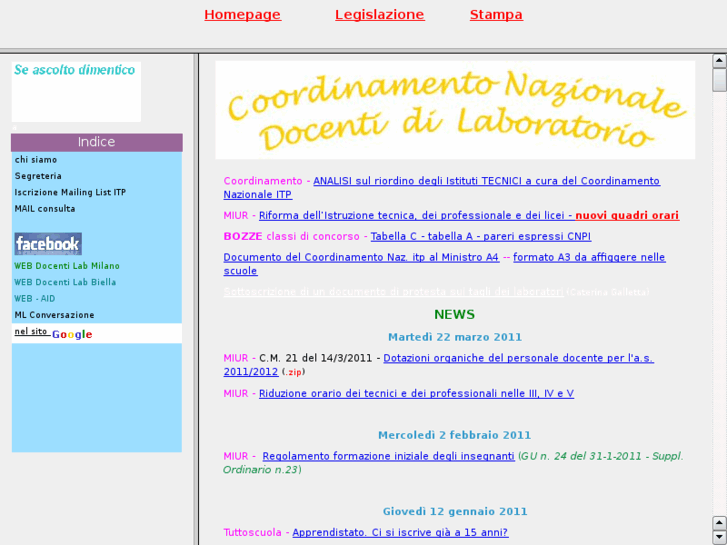The width and height of the screenshot is (727, 545).
Task: Open Riduzione orario dei tecnici link
Action: coord(416,393)
